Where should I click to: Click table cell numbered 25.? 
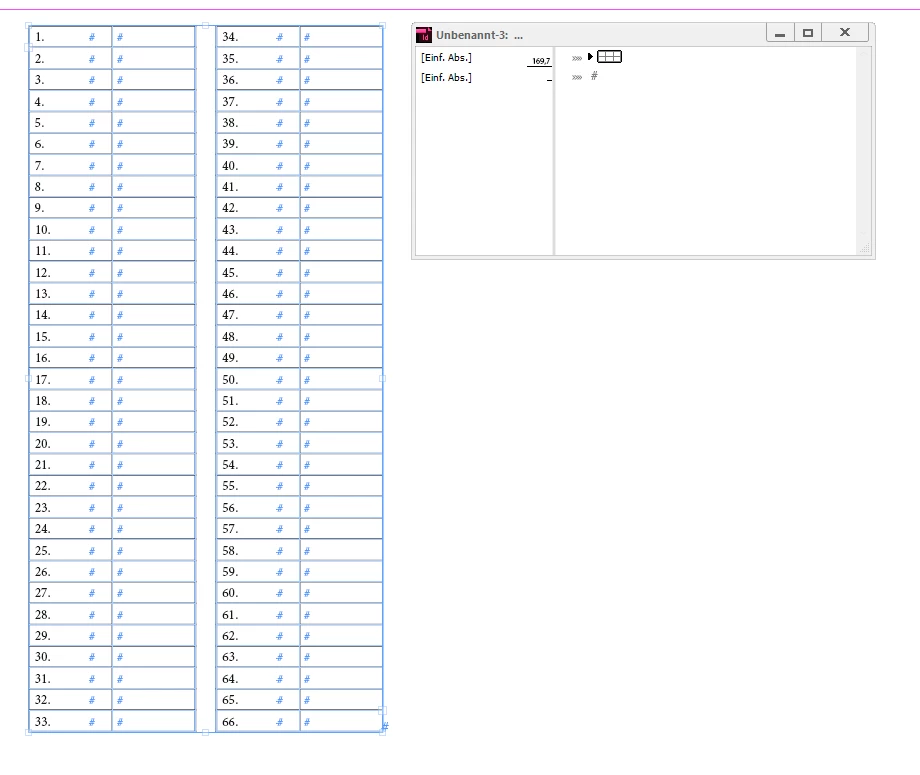[70, 550]
